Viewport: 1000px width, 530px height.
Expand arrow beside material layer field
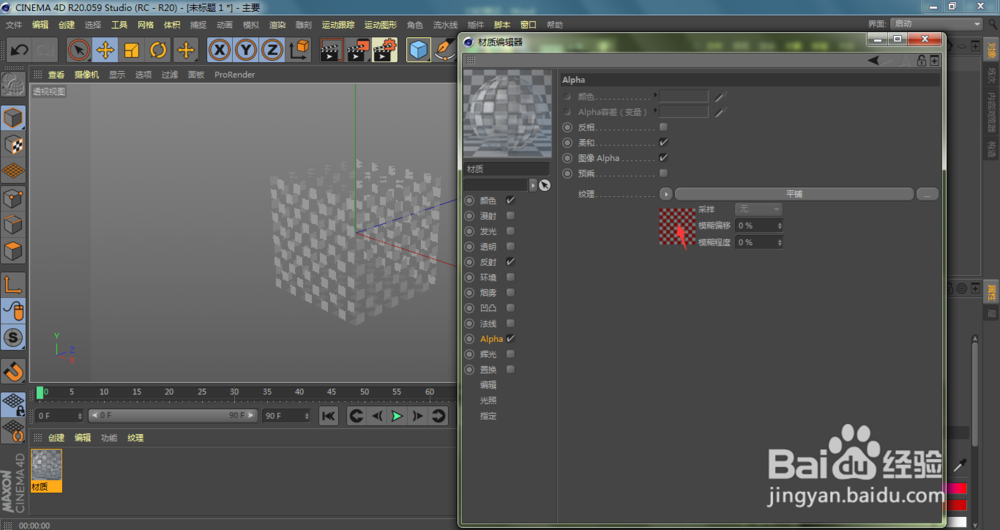coord(533,185)
